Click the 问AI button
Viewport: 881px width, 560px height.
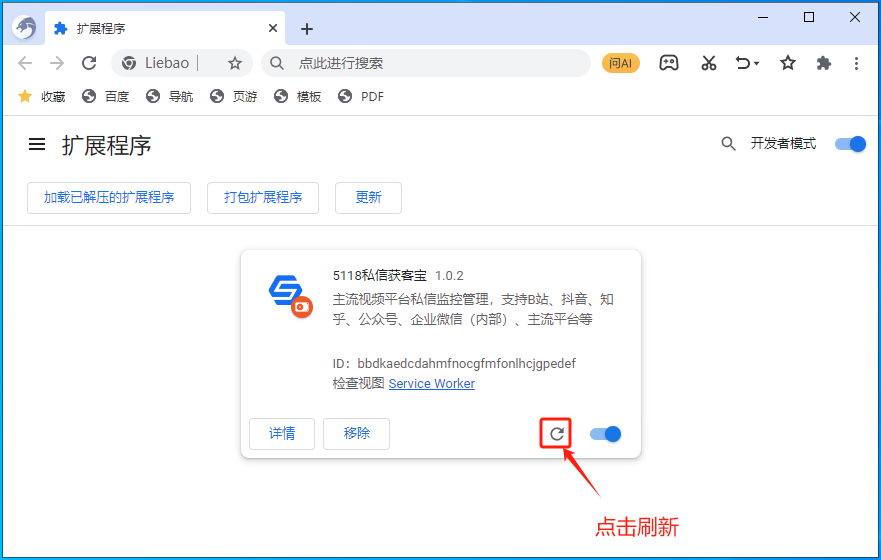[620, 63]
